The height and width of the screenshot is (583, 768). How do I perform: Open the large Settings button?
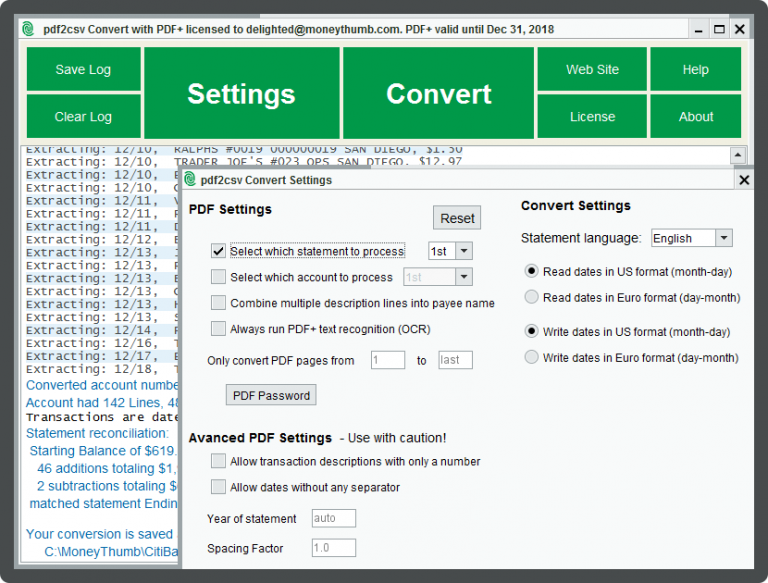click(241, 93)
